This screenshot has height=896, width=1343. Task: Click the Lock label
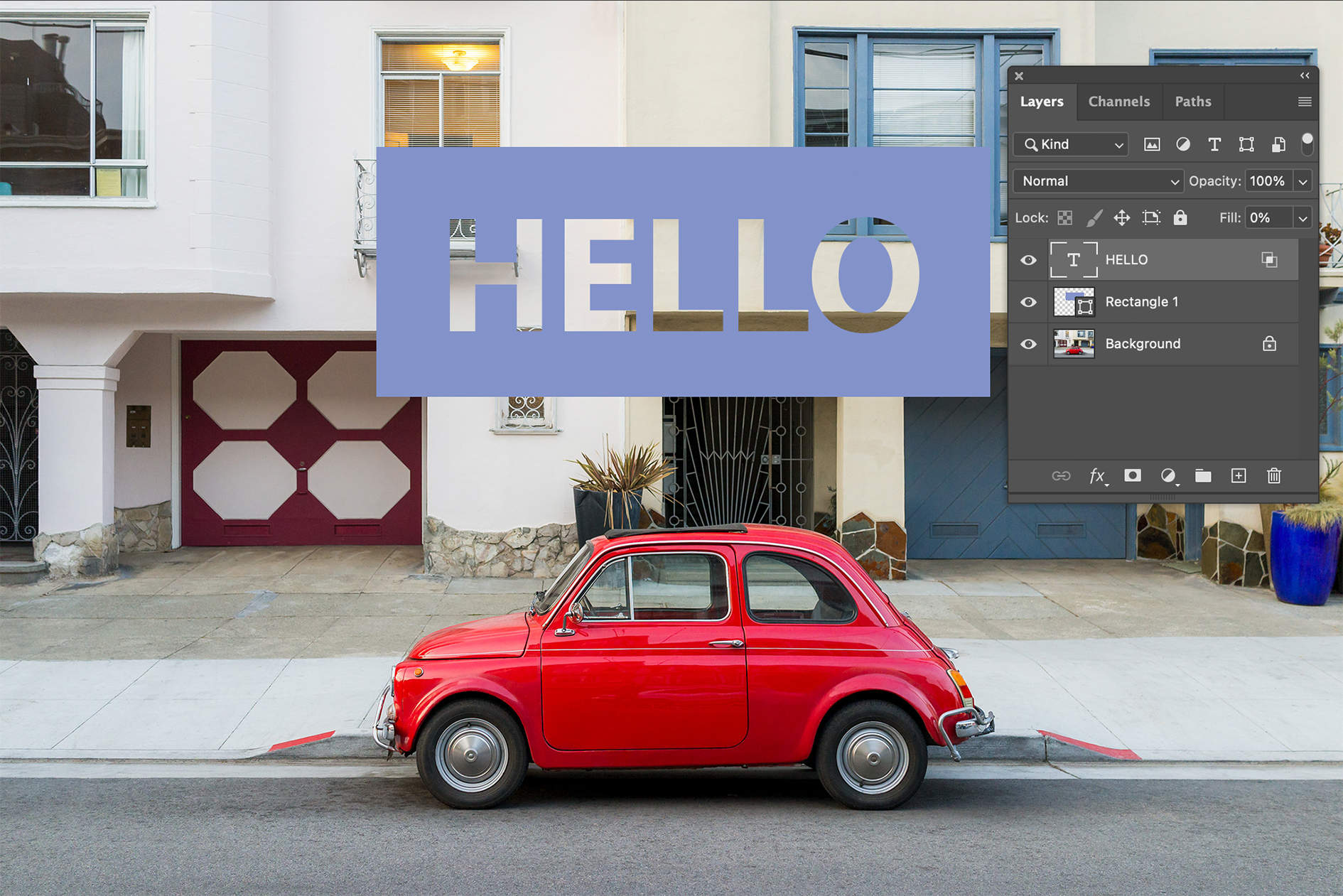1032,217
